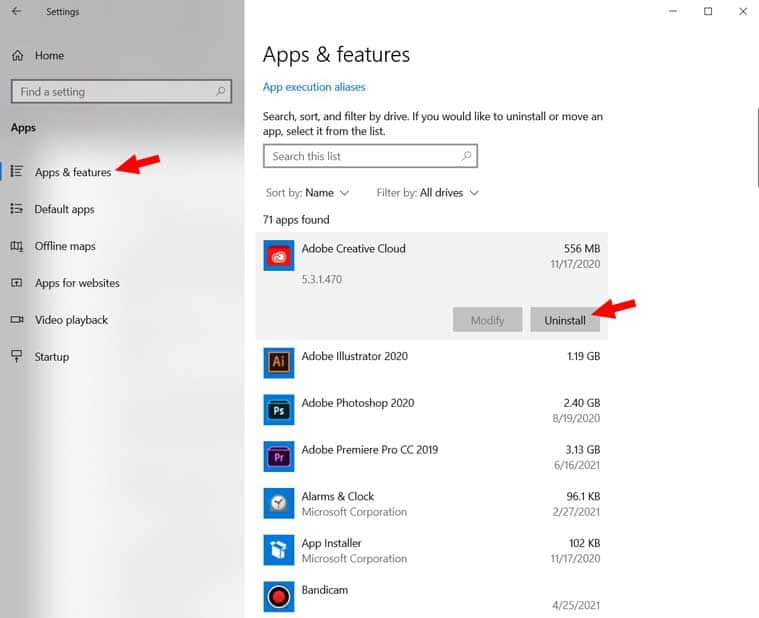Click the Apps & features page heading
Image resolution: width=759 pixels, height=618 pixels.
[336, 55]
